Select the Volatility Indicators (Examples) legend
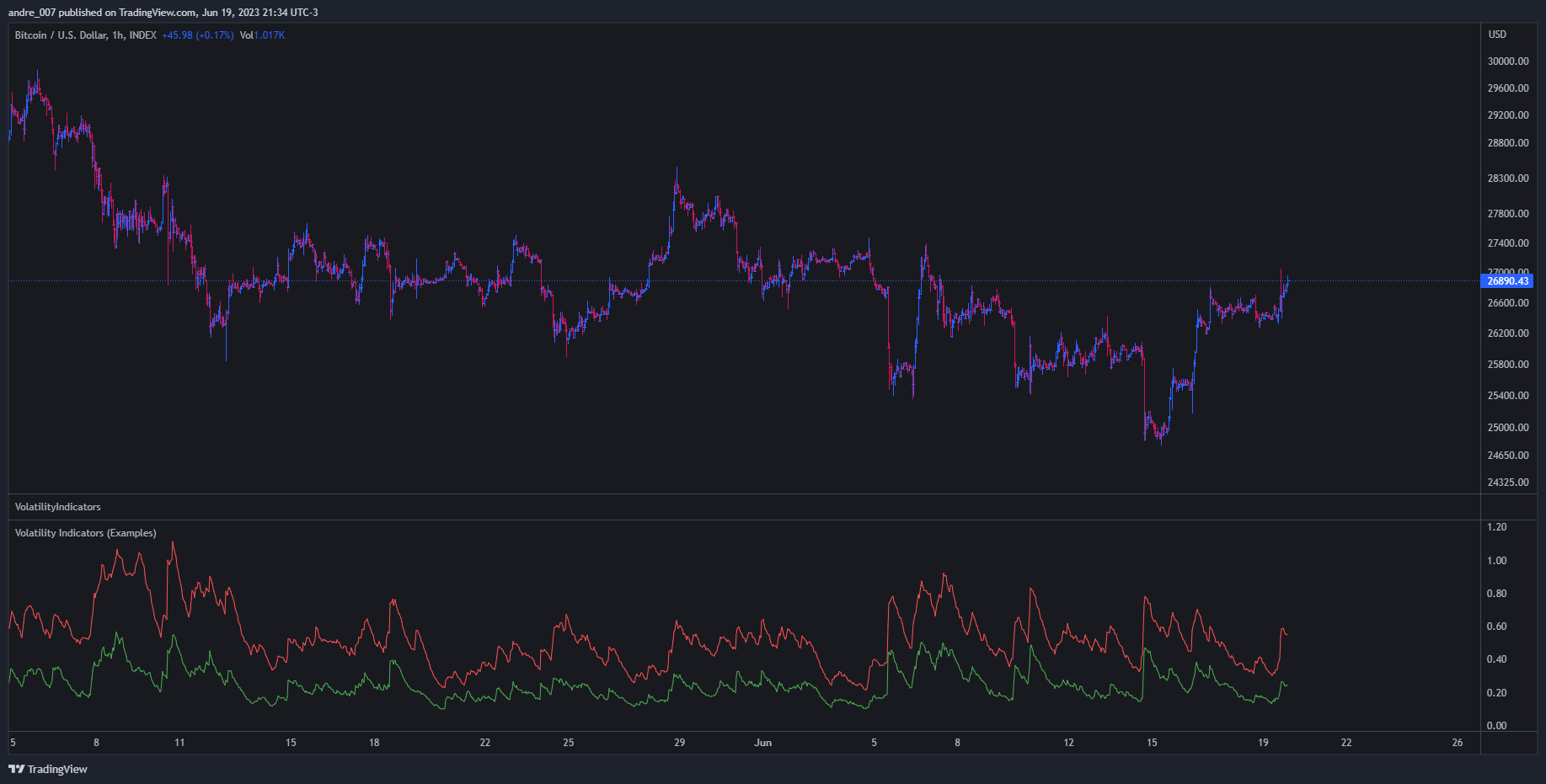This screenshot has width=1546, height=784. 85,533
